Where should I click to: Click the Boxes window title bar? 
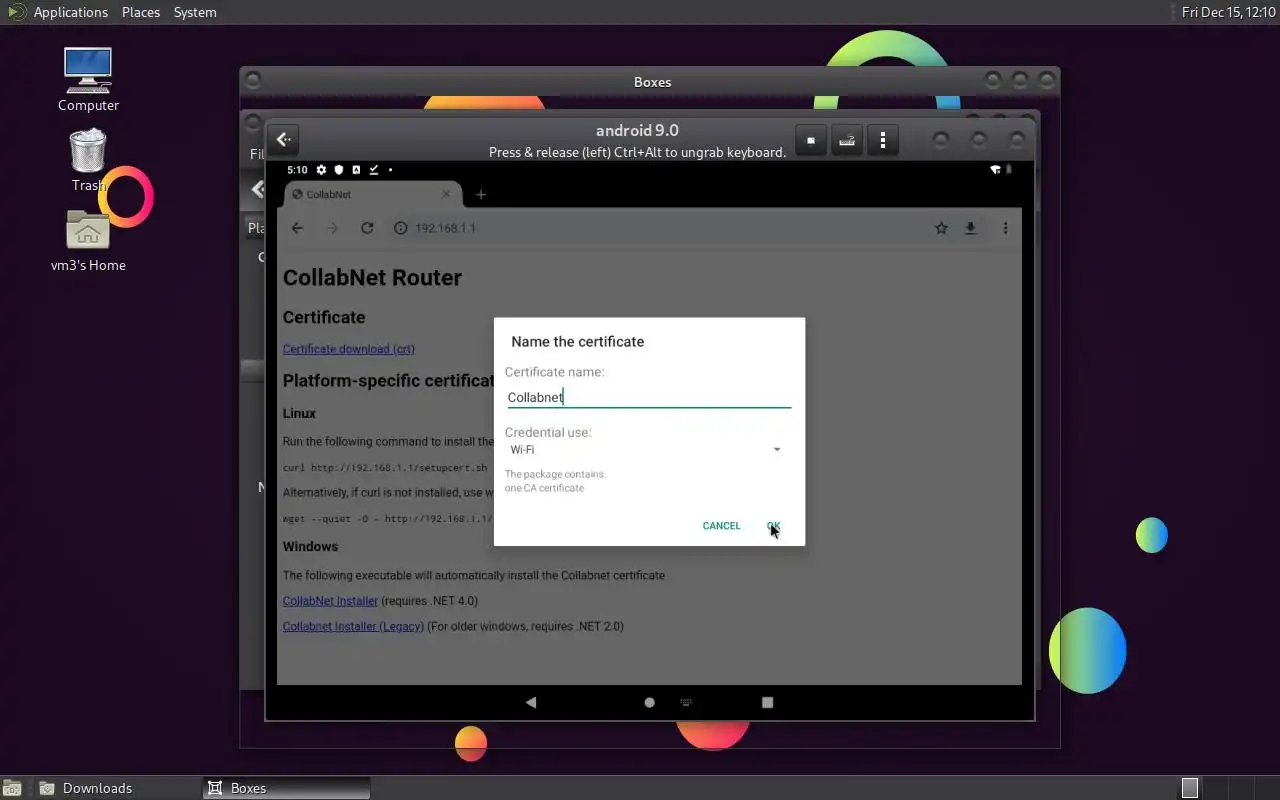650,82
